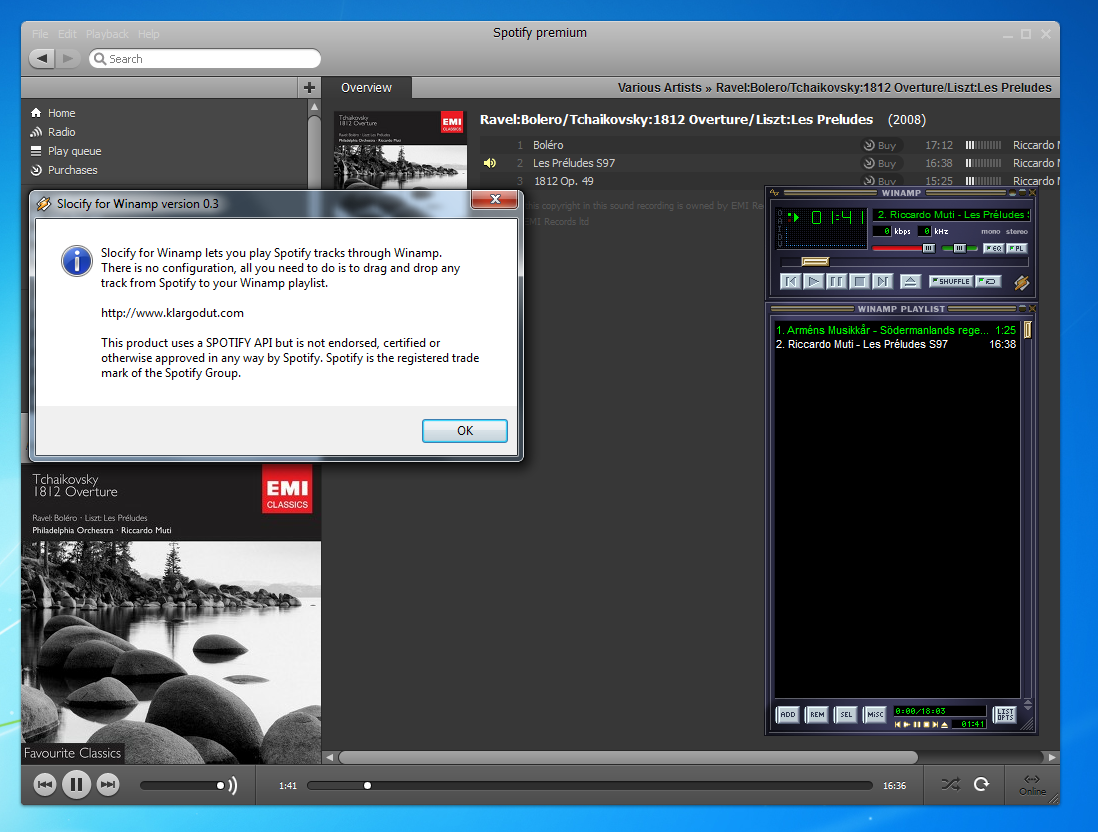Click the speaker icon beside Les Préludes S97
Screen dimensions: 1098x832
(x=490, y=162)
